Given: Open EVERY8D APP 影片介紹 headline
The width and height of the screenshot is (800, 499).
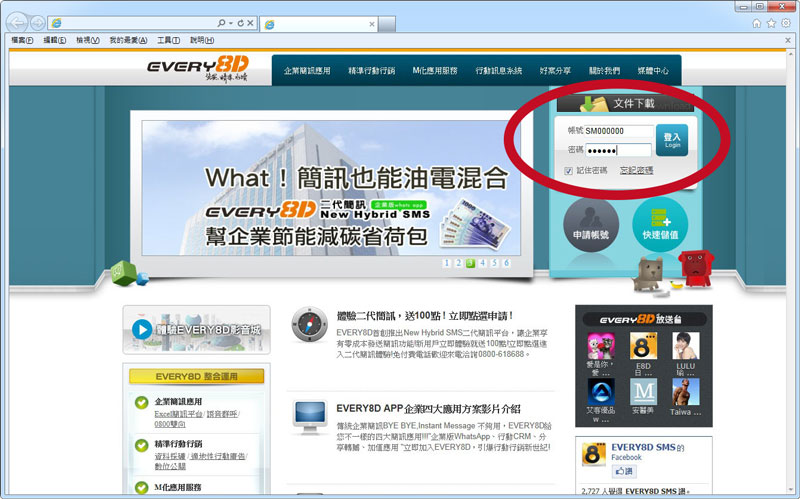Looking at the screenshot, I should (428, 409).
